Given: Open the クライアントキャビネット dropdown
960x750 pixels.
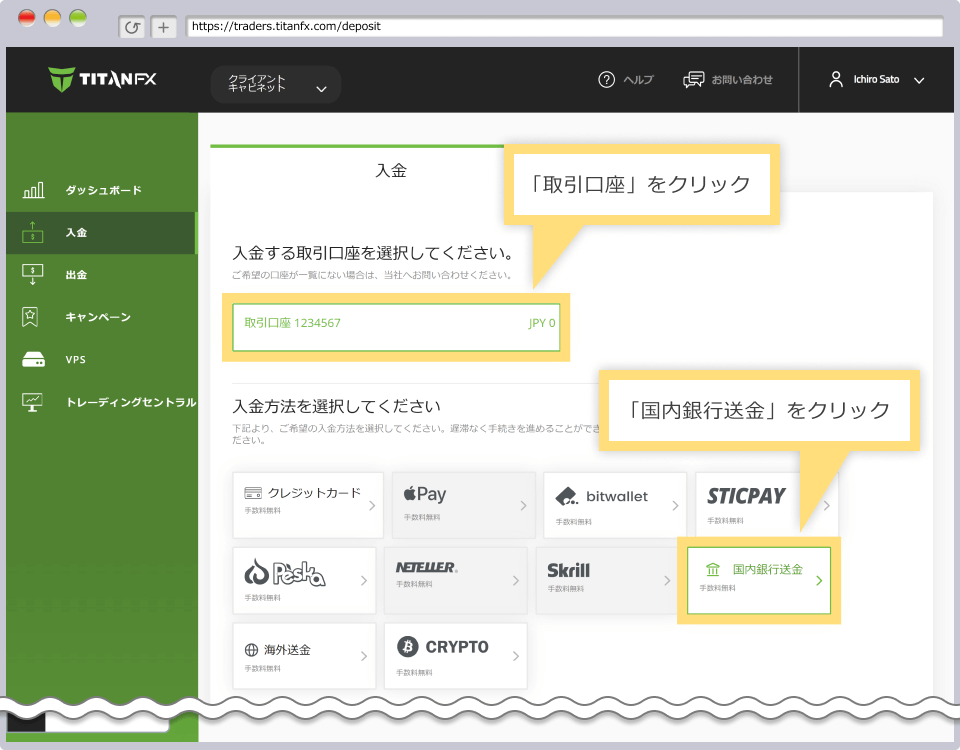Looking at the screenshot, I should click(x=275, y=86).
